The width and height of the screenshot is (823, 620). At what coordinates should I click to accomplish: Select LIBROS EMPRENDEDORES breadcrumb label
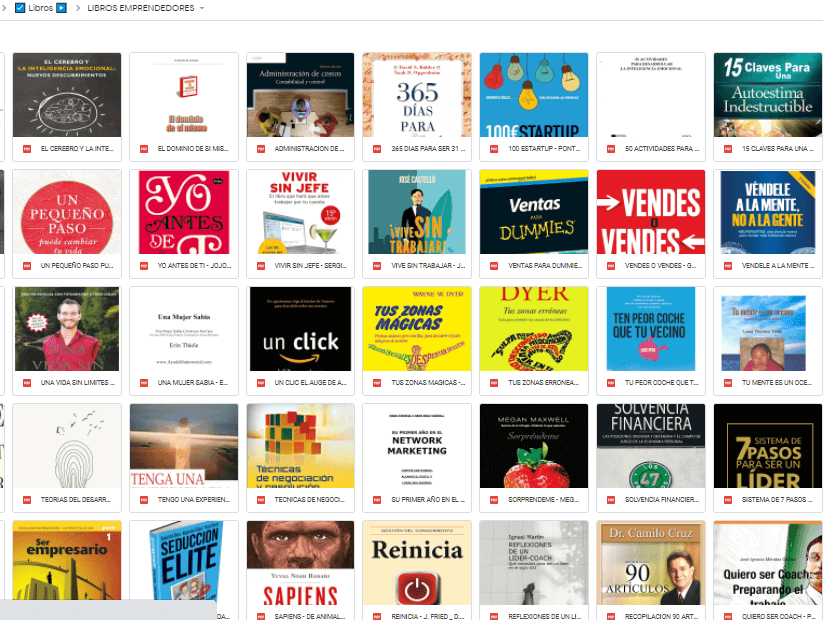pos(141,8)
